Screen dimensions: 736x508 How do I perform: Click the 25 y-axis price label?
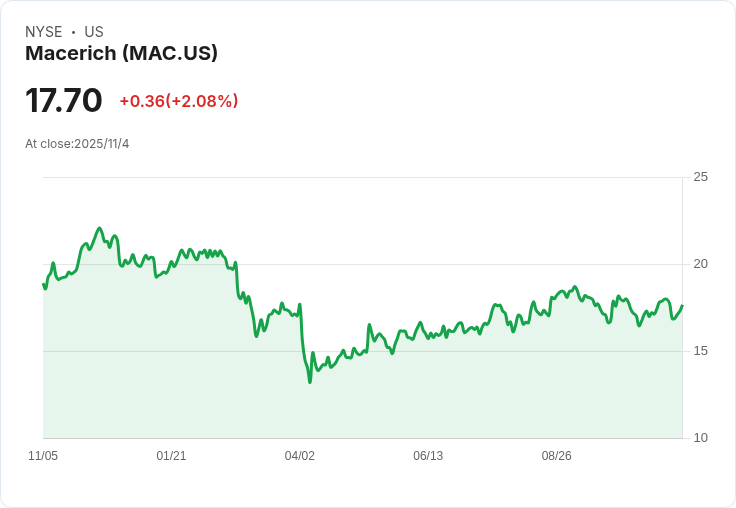701,177
